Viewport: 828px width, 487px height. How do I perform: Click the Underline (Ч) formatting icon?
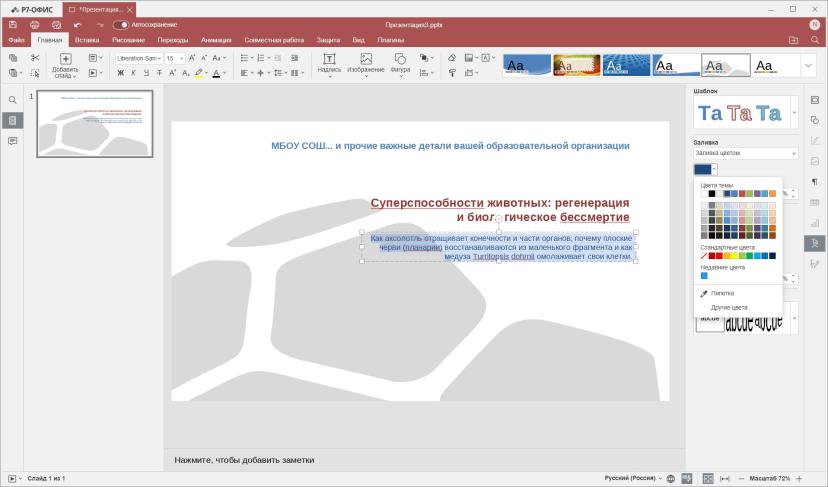pyautogui.click(x=146, y=73)
